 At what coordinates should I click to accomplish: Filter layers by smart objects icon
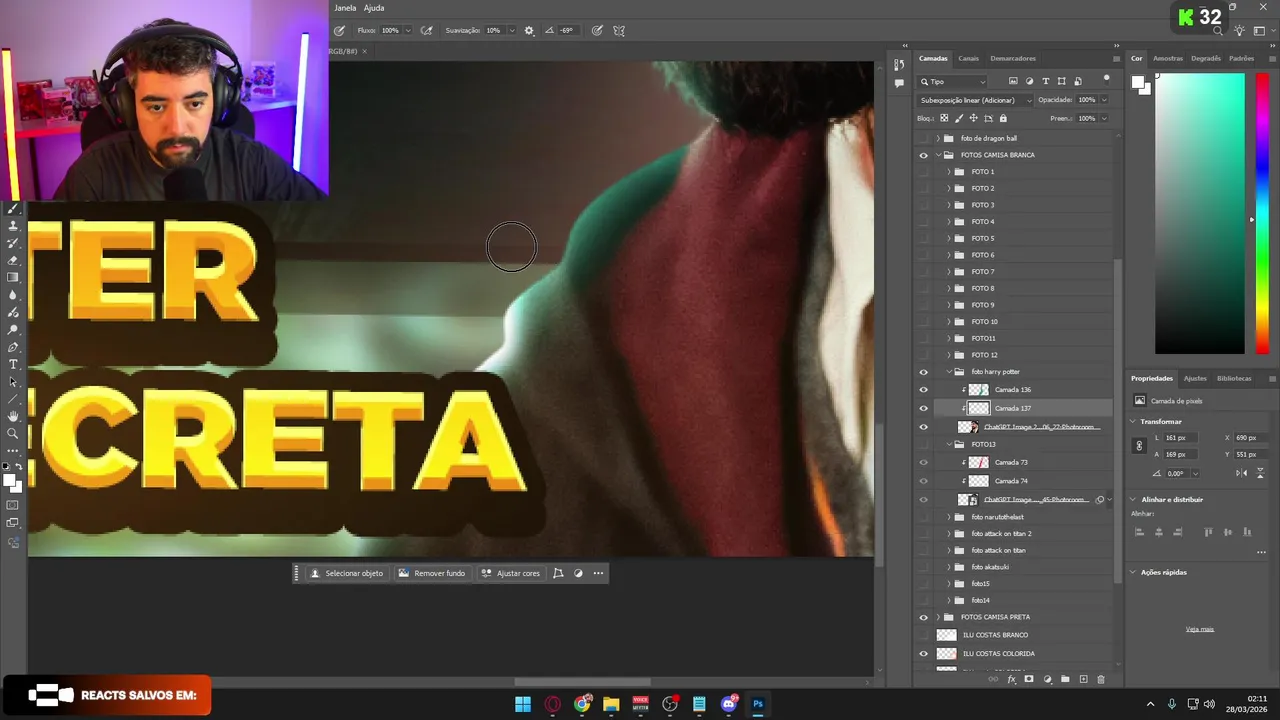tap(1077, 81)
